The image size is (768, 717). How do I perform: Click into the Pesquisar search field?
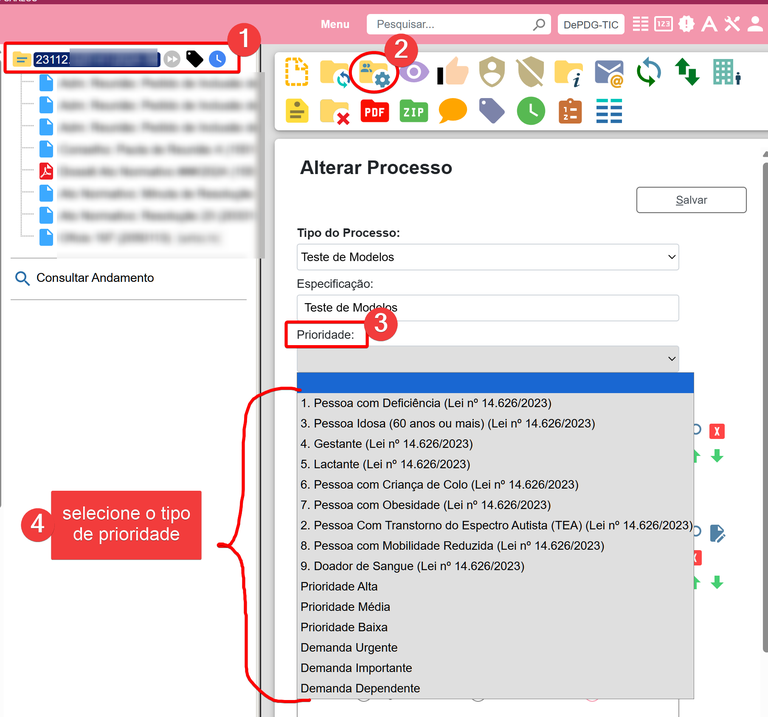pos(450,24)
